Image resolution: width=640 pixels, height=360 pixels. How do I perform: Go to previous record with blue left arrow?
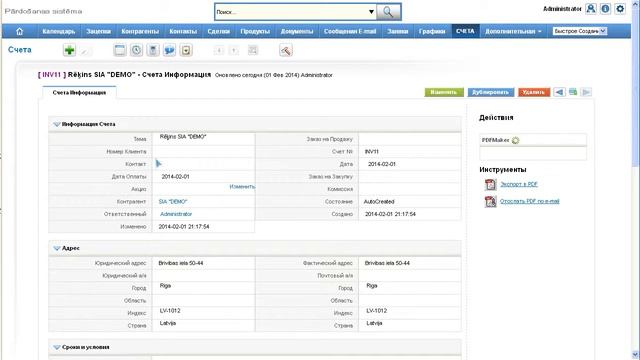point(559,92)
